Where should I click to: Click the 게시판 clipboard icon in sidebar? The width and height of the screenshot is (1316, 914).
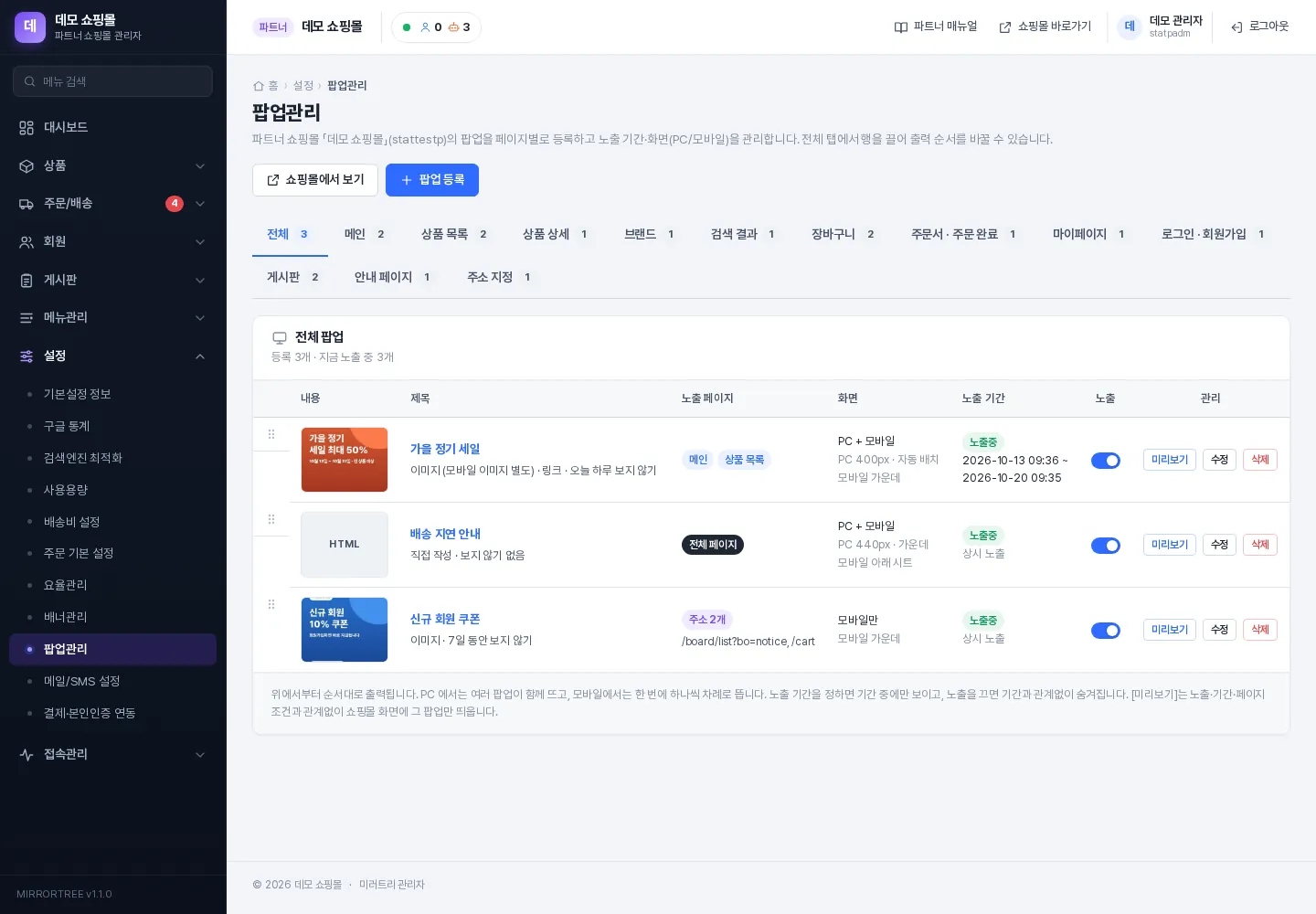(27, 281)
